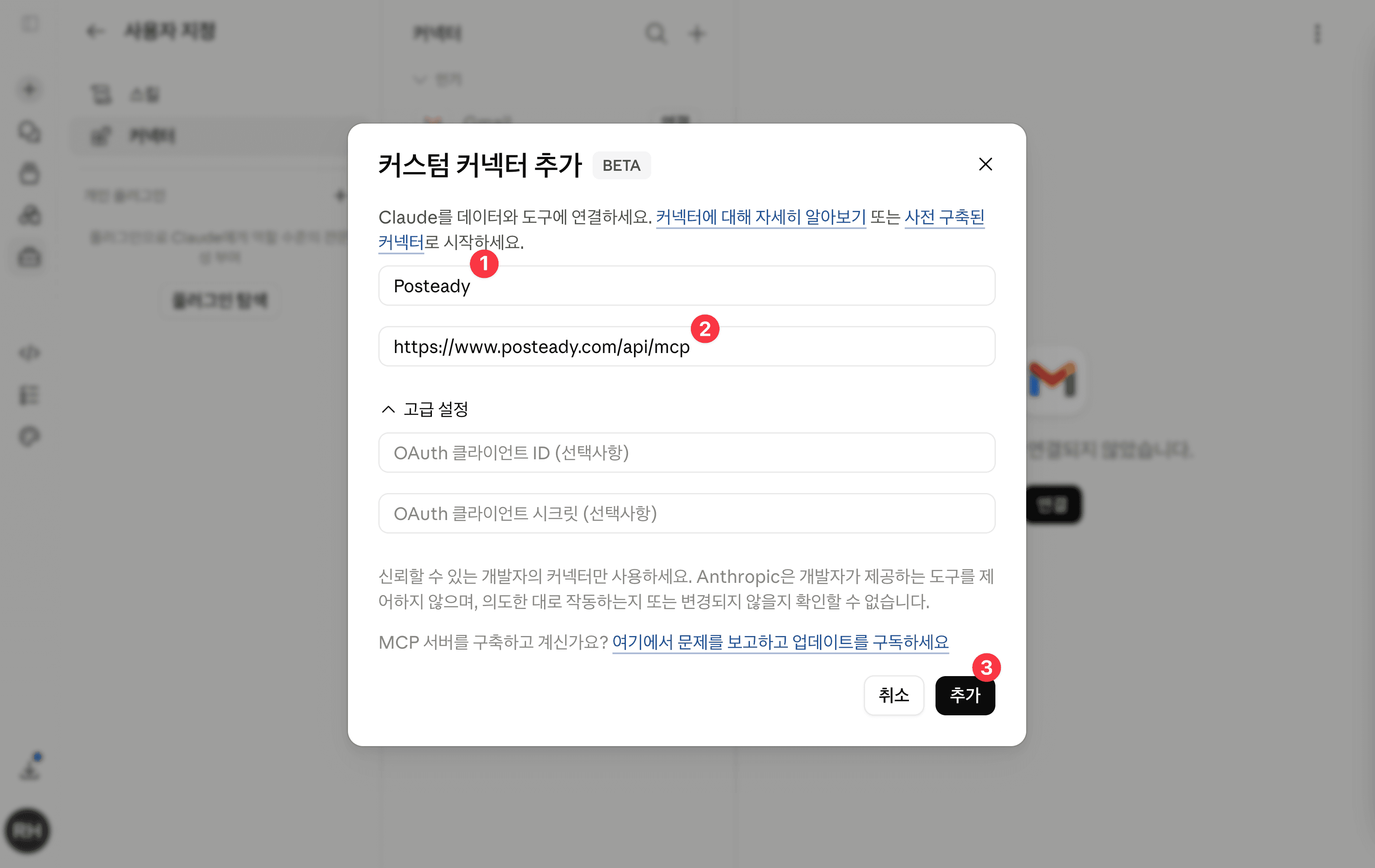Click the search icon in the connectors header
The height and width of the screenshot is (868, 1375).
655,33
